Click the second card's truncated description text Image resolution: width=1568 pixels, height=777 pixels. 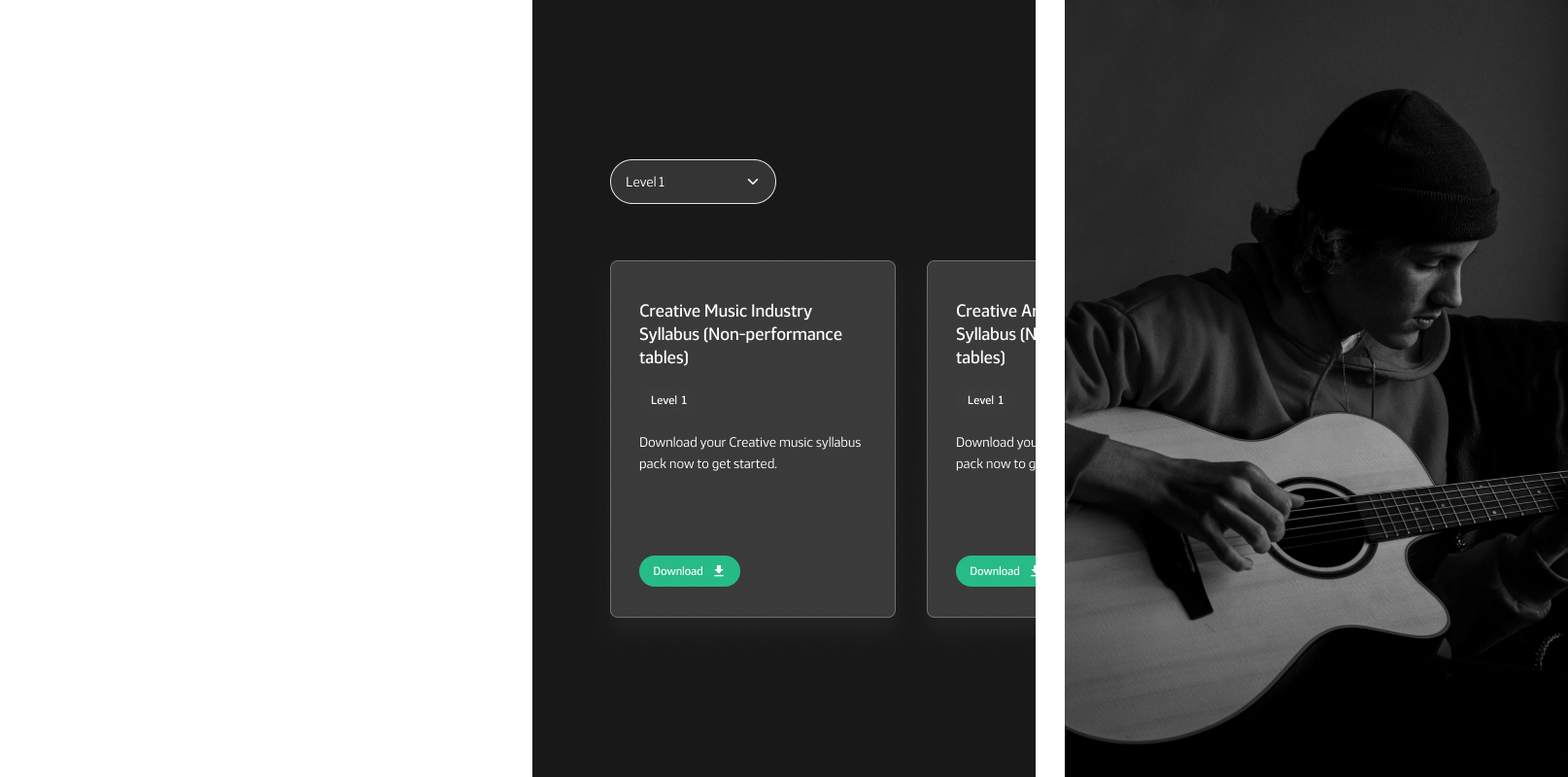[996, 453]
